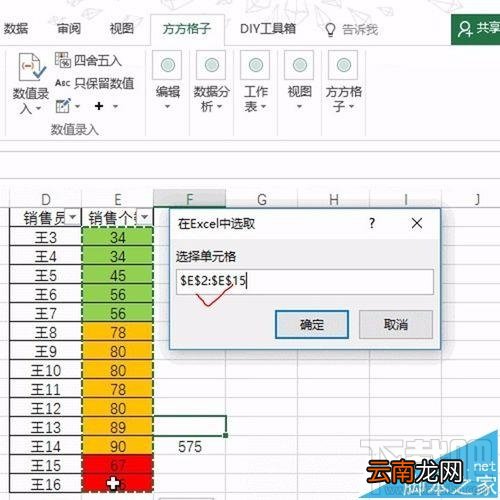Click 王9's orange cell with value 80
This screenshot has width=500, height=500.
pos(118,351)
